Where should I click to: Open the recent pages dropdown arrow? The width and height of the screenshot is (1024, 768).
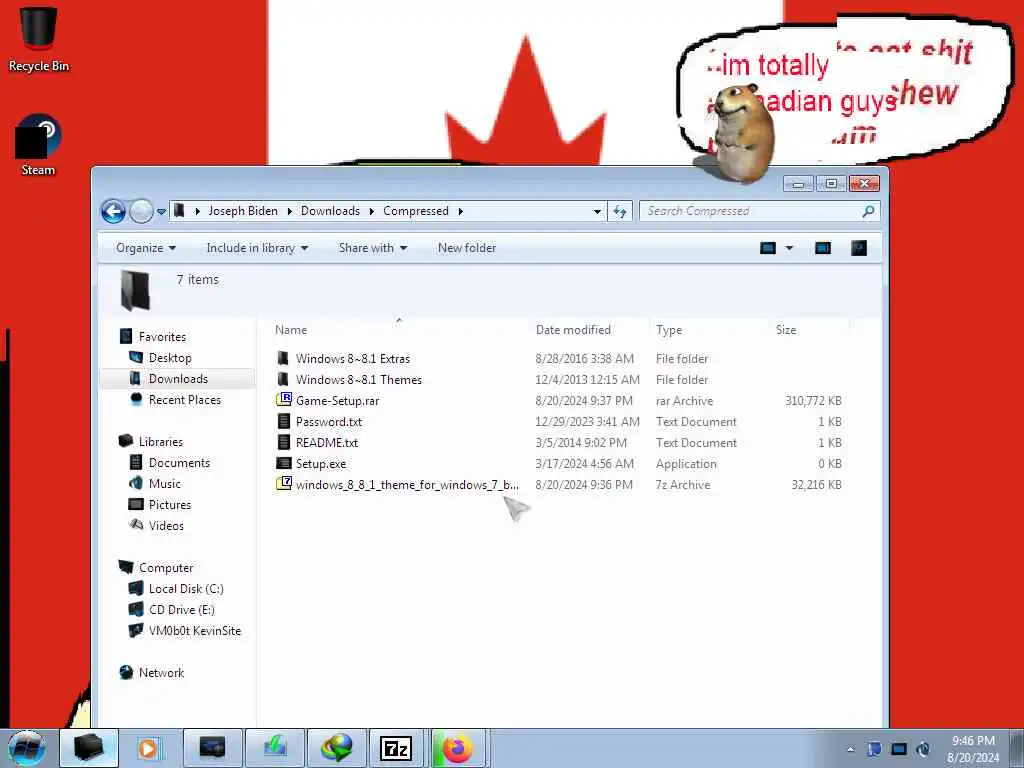coord(161,212)
